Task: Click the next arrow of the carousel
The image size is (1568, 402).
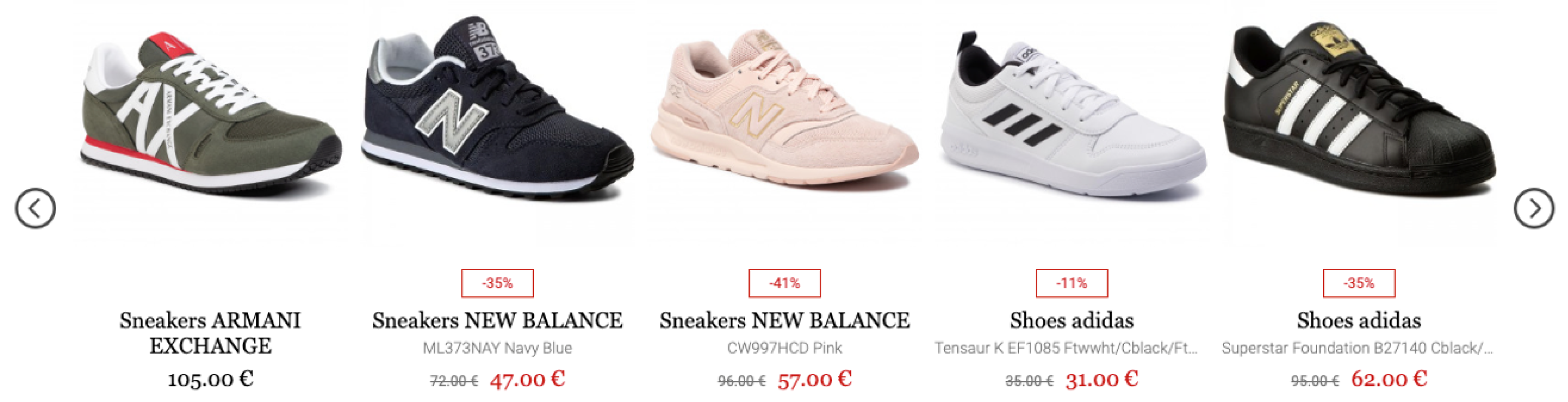Action: tap(1534, 208)
